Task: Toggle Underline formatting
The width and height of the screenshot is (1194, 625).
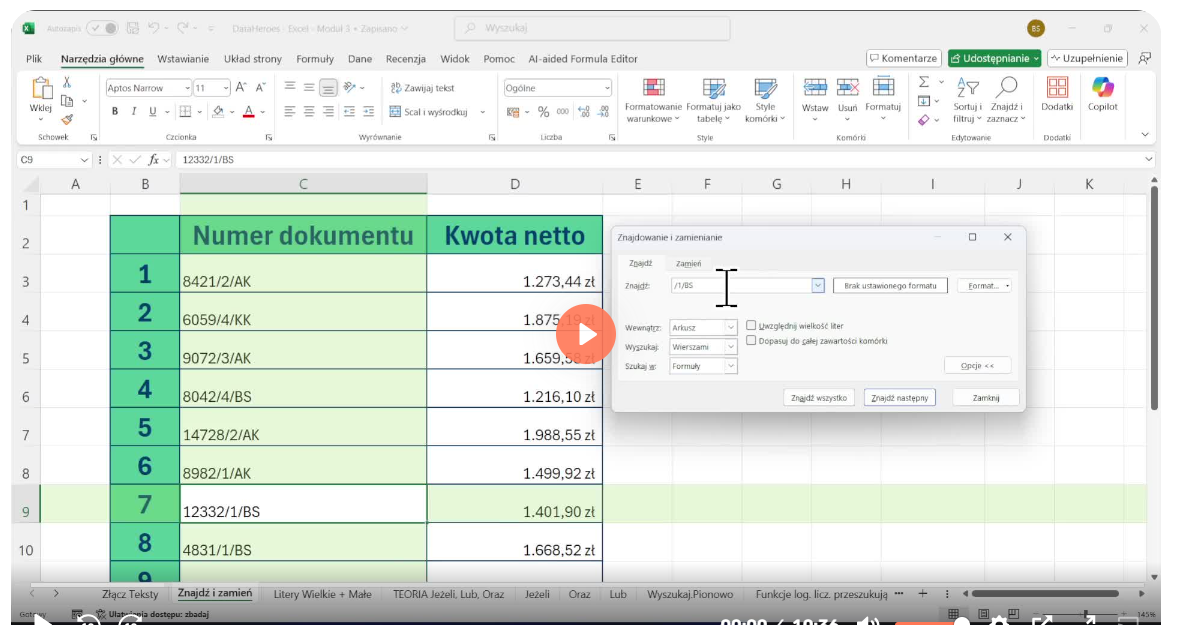Action: pos(152,112)
